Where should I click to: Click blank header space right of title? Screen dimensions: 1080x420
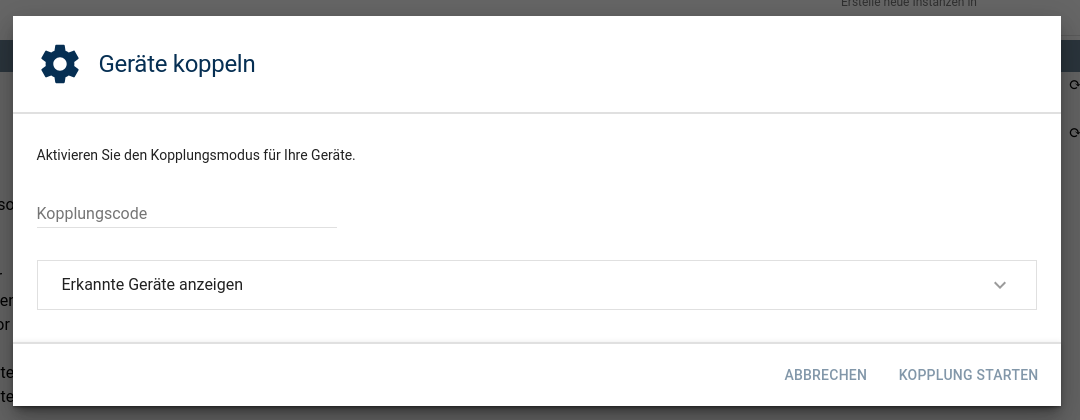[650, 65]
